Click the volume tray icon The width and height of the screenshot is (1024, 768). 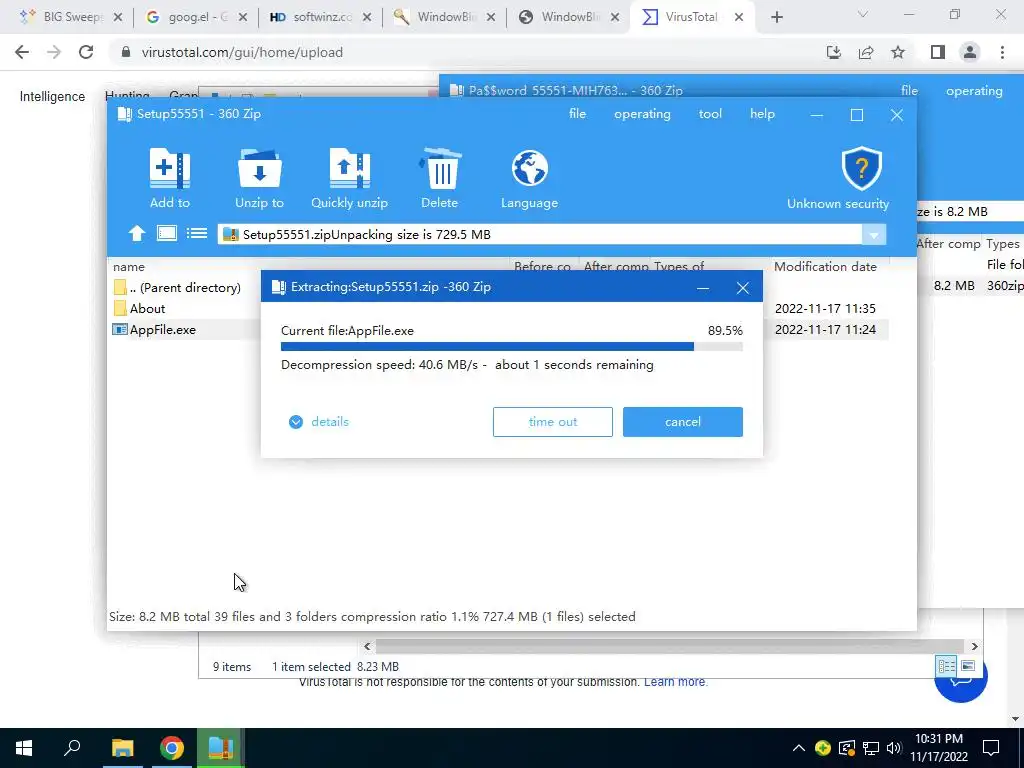pos(894,748)
